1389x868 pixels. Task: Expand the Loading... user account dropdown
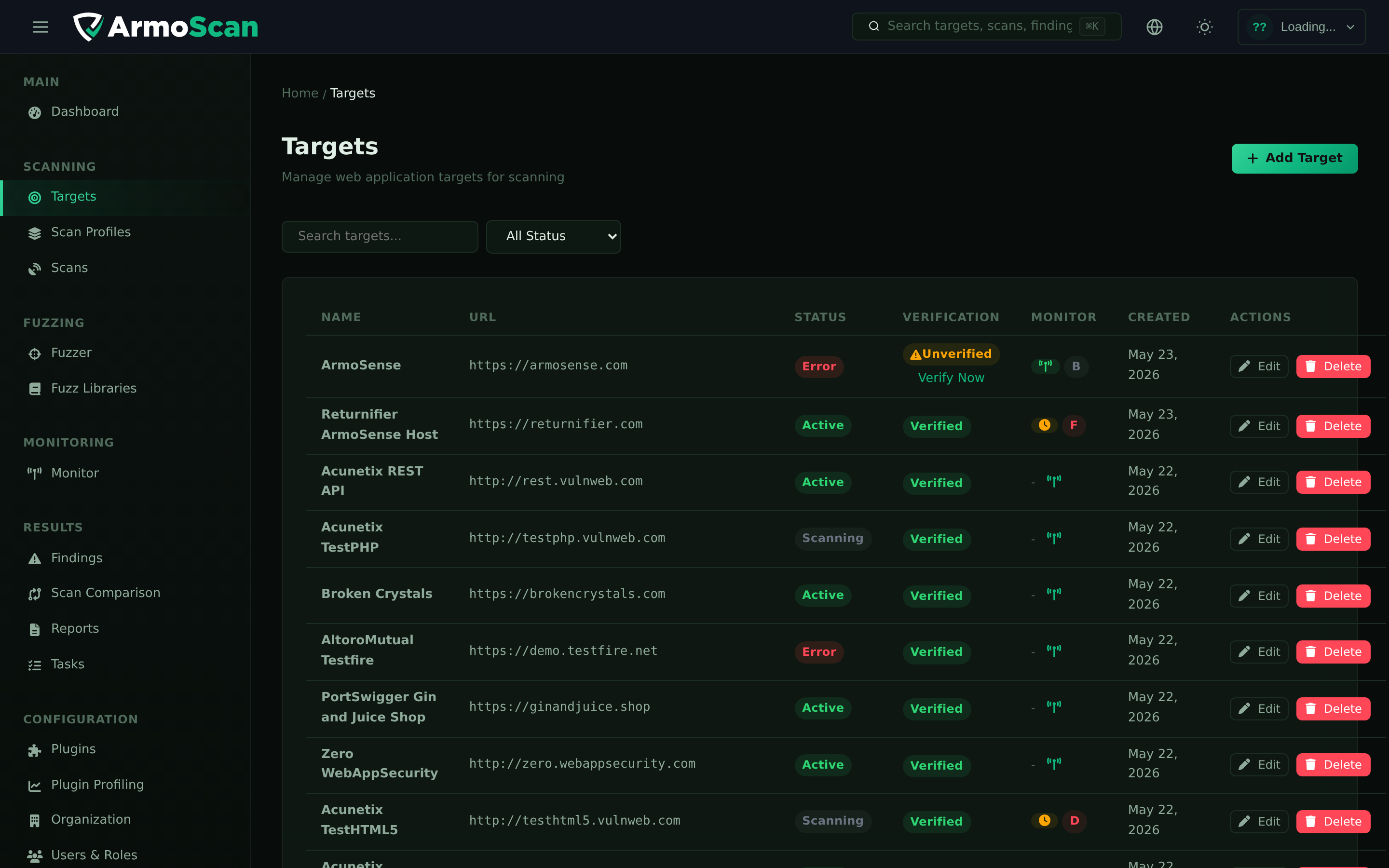pyautogui.click(x=1301, y=27)
